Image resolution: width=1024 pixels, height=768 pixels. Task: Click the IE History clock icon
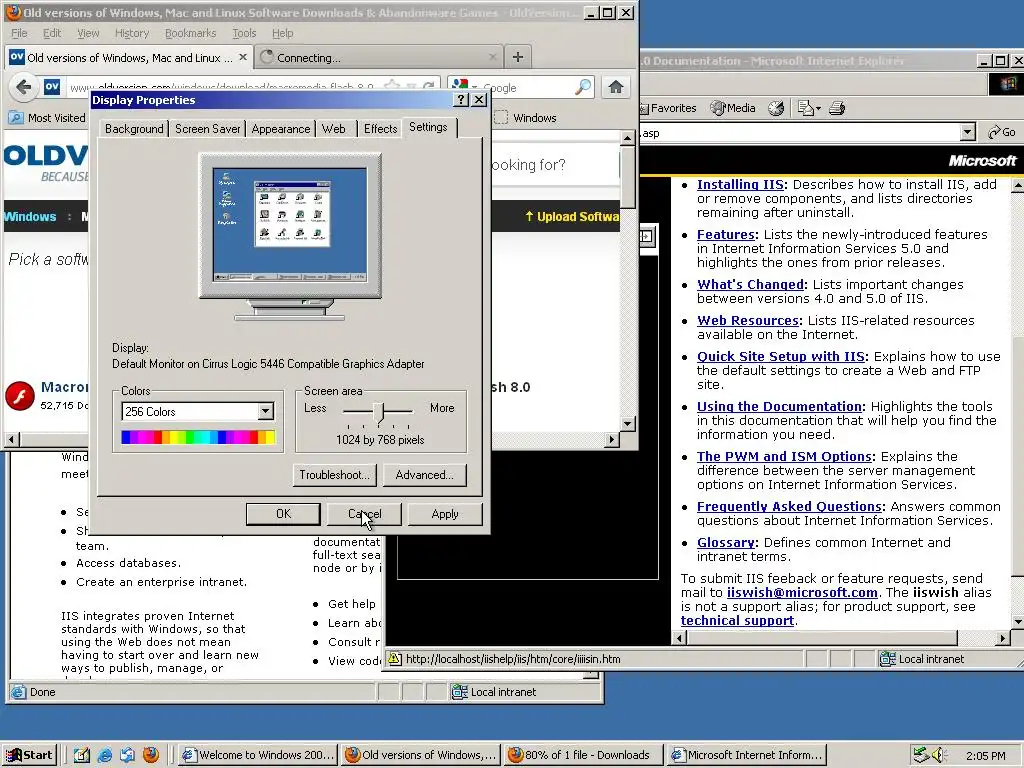776,108
